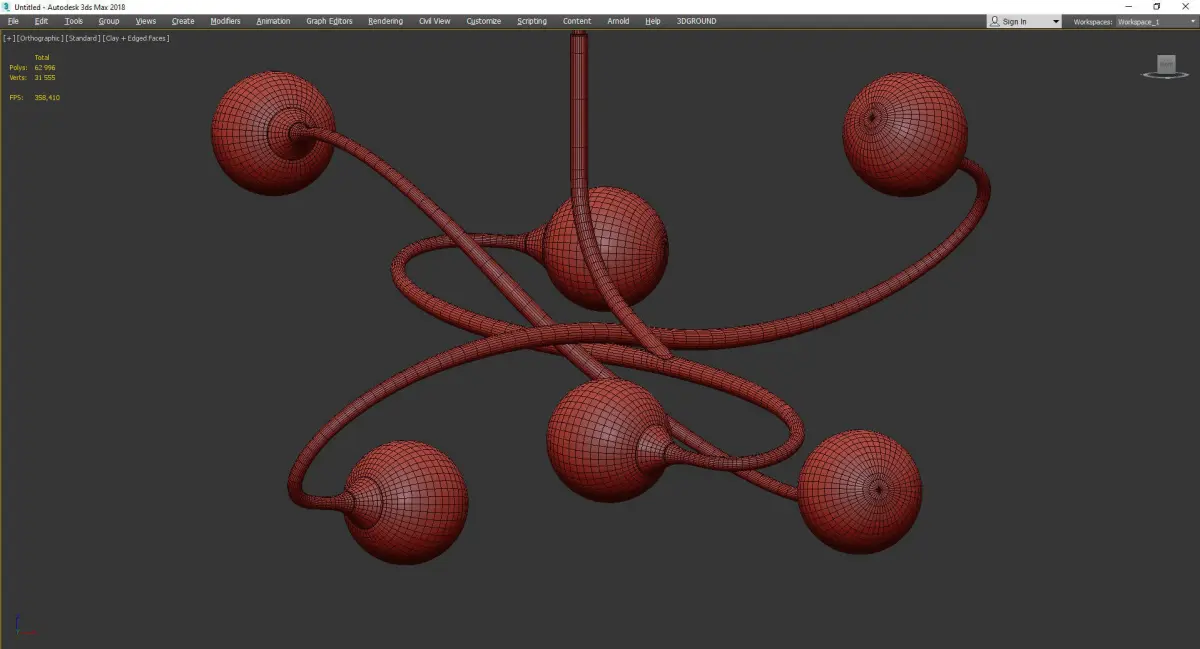Click the Sign In button
This screenshot has width=1200, height=649.
tap(1015, 21)
